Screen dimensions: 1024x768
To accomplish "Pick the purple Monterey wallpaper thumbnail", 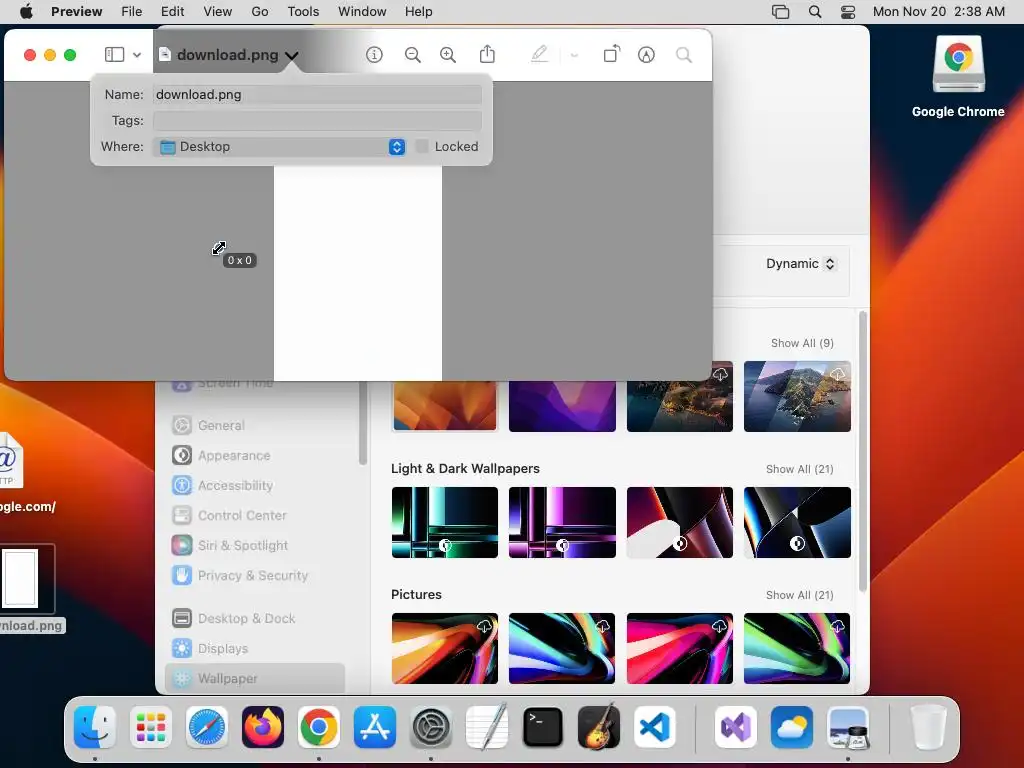I will pyautogui.click(x=562, y=406).
